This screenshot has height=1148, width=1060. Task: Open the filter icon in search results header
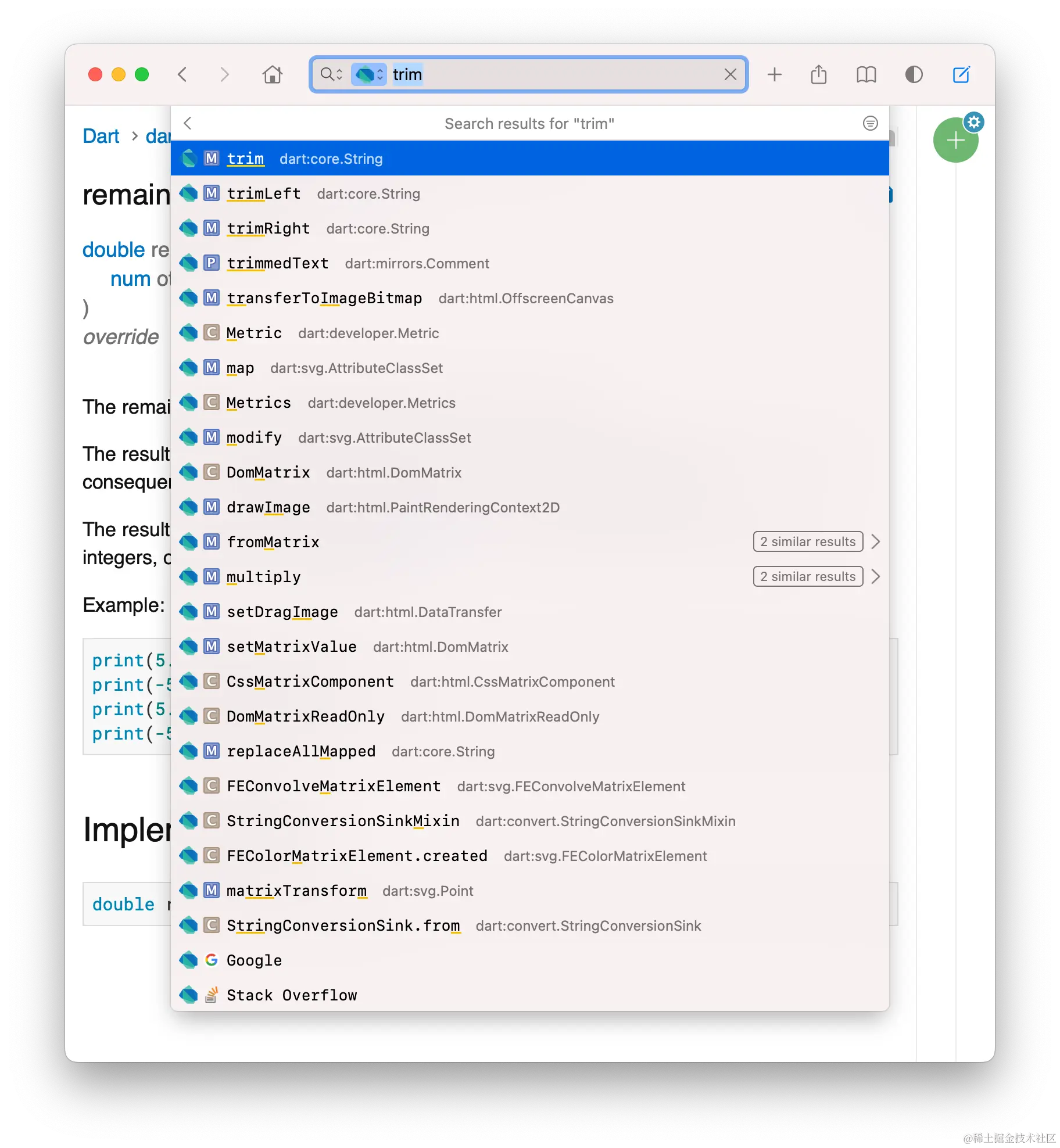[870, 123]
